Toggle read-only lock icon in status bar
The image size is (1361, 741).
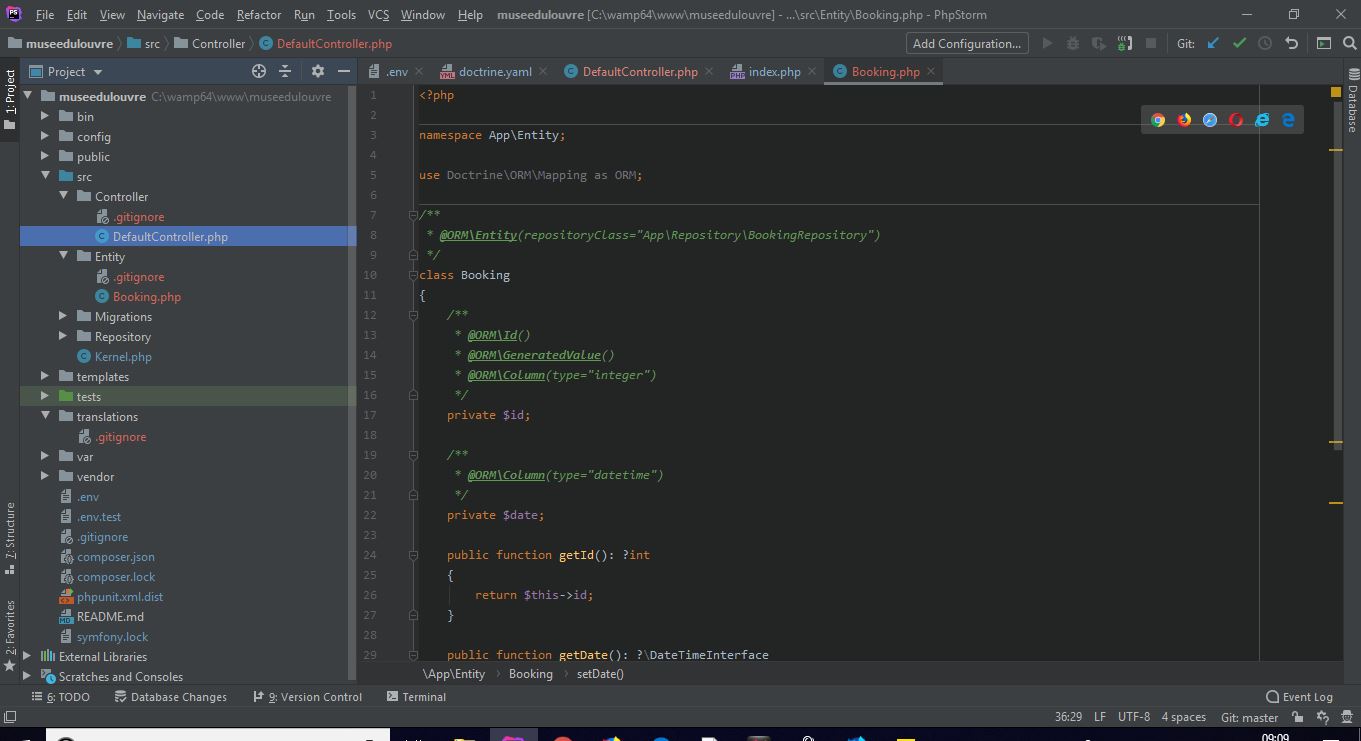(1298, 717)
